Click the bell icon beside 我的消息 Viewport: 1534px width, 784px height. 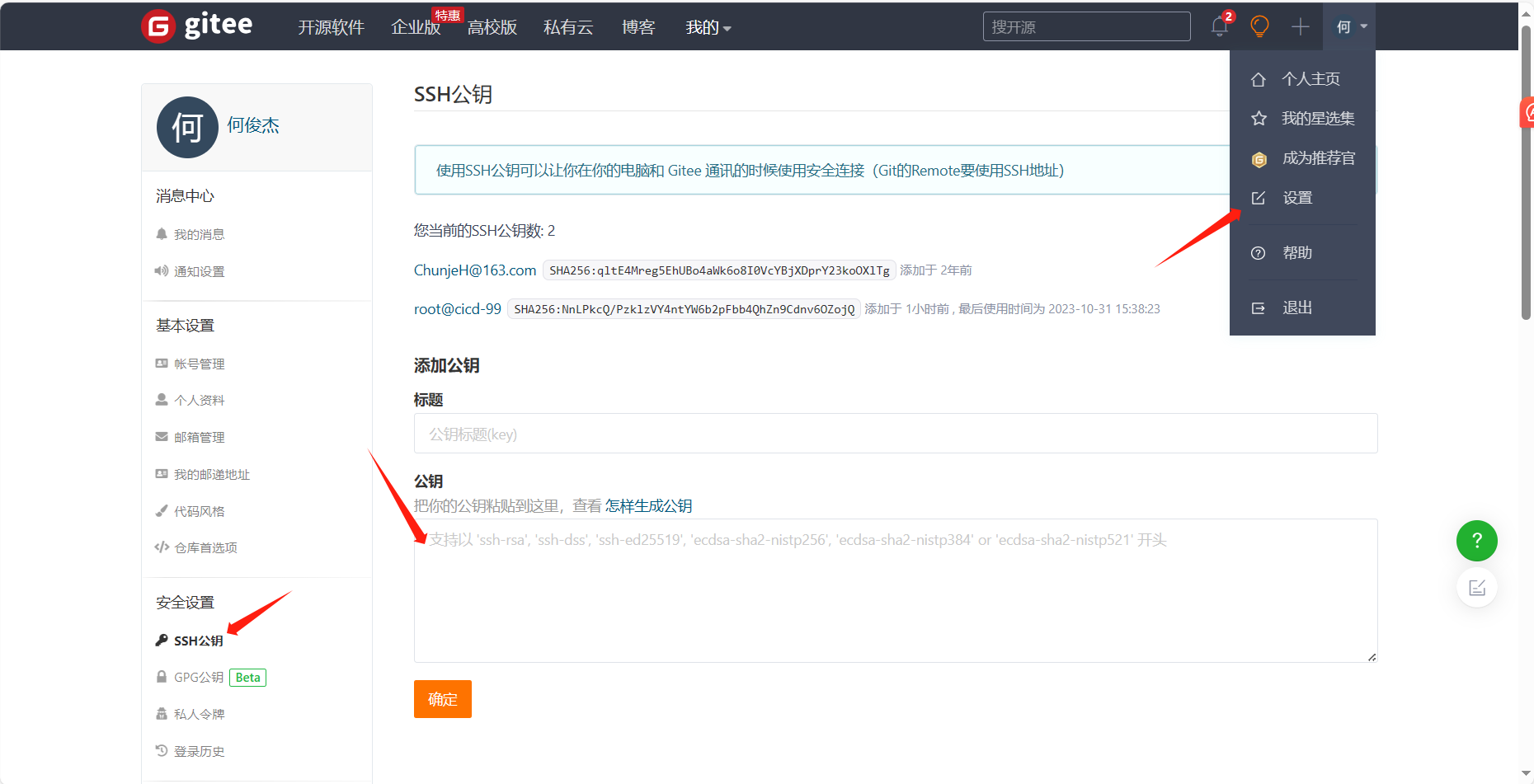pos(162,234)
